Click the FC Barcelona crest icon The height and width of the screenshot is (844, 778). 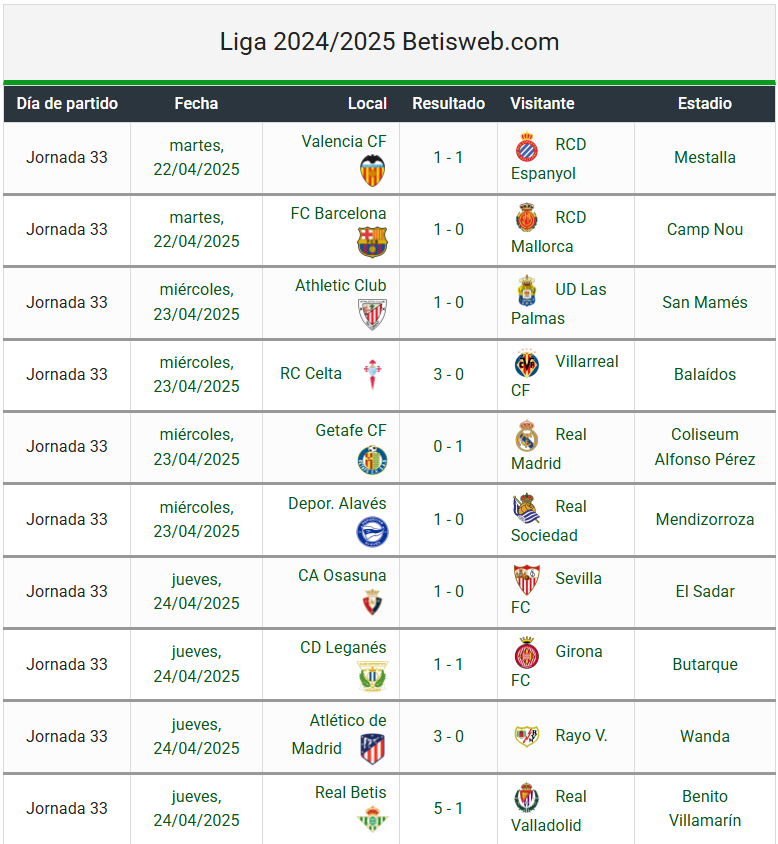(372, 242)
